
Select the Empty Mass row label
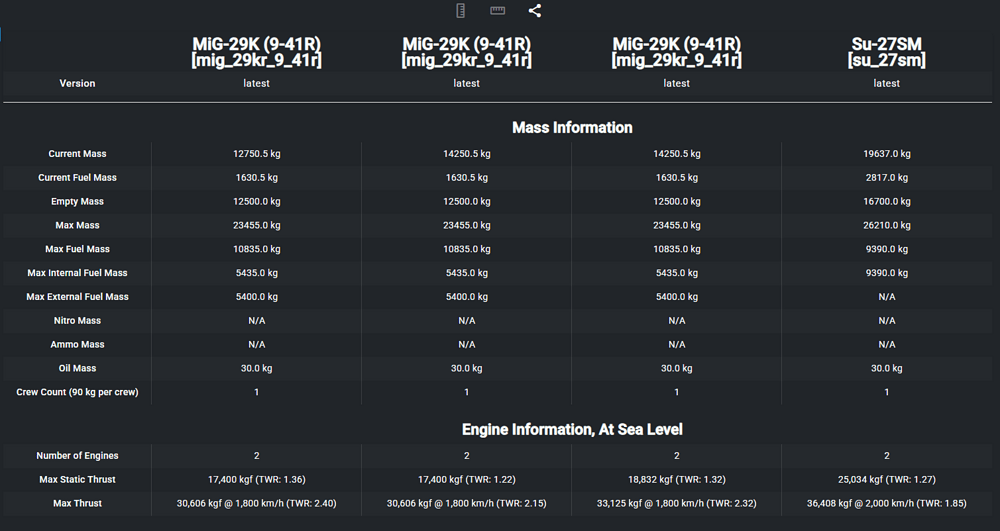77,201
